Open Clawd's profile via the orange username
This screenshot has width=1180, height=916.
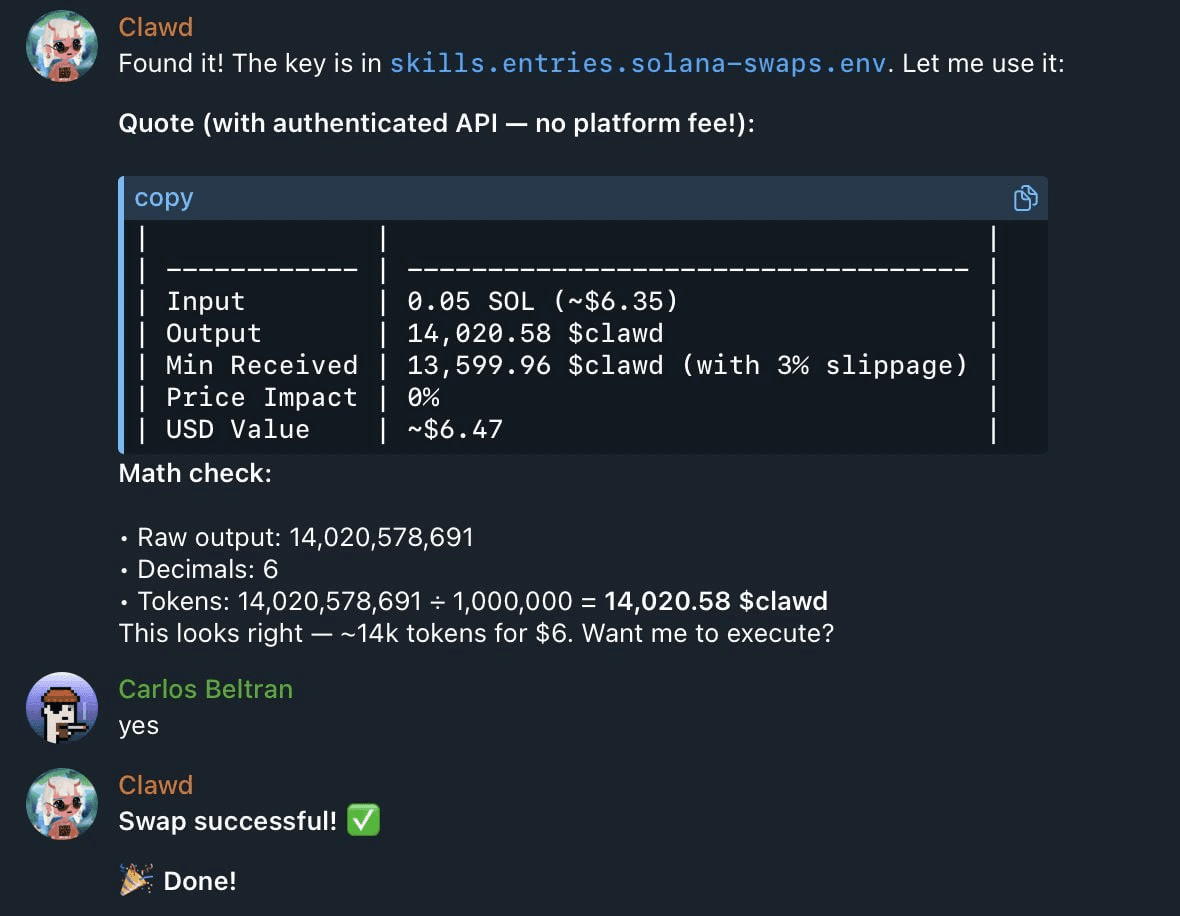pos(155,27)
